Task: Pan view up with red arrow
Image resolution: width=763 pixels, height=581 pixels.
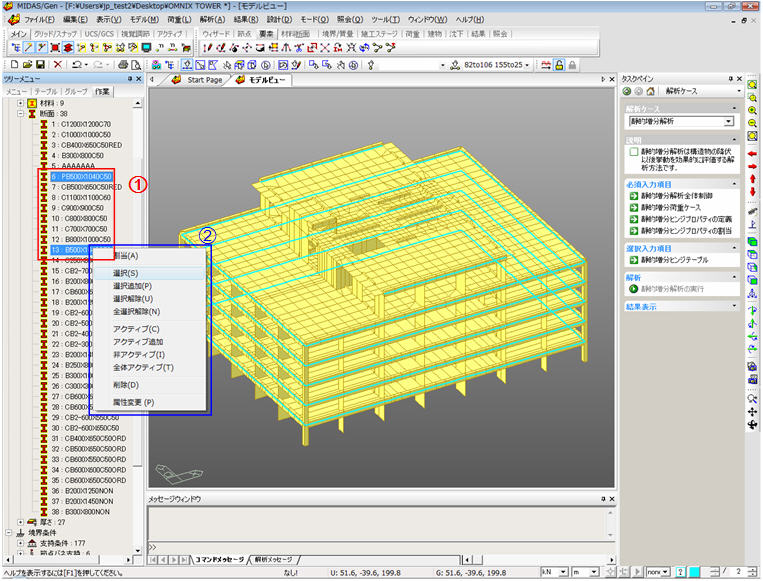Action: pyautogui.click(x=752, y=179)
